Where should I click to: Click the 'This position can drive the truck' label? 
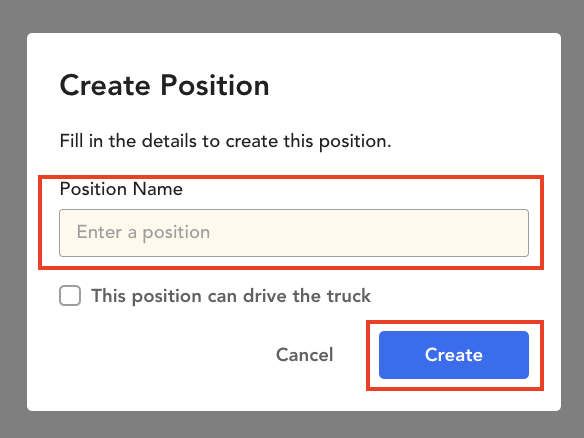click(x=231, y=296)
